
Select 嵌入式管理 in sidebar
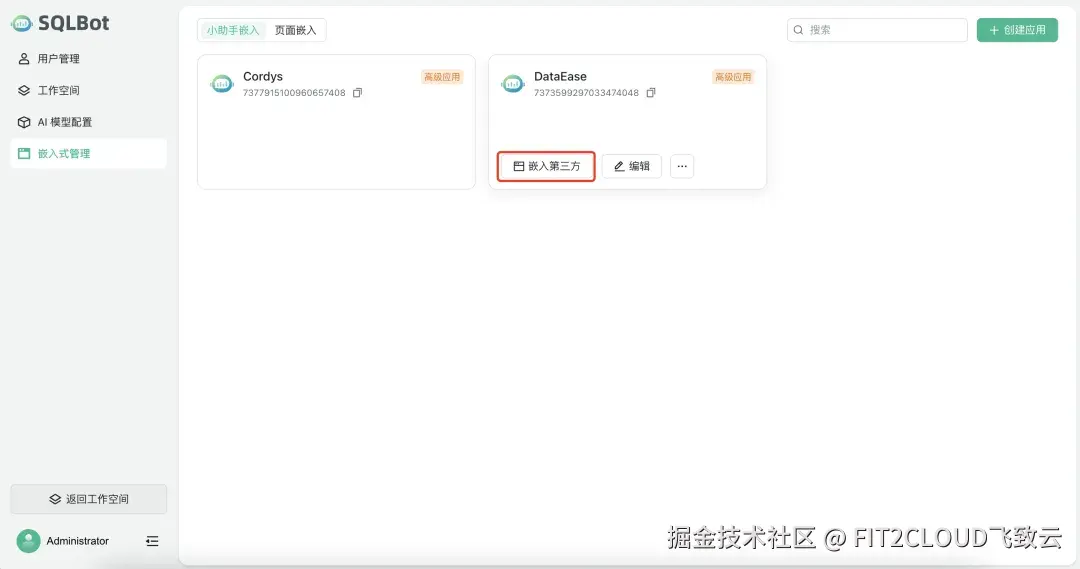pyautogui.click(x=88, y=154)
